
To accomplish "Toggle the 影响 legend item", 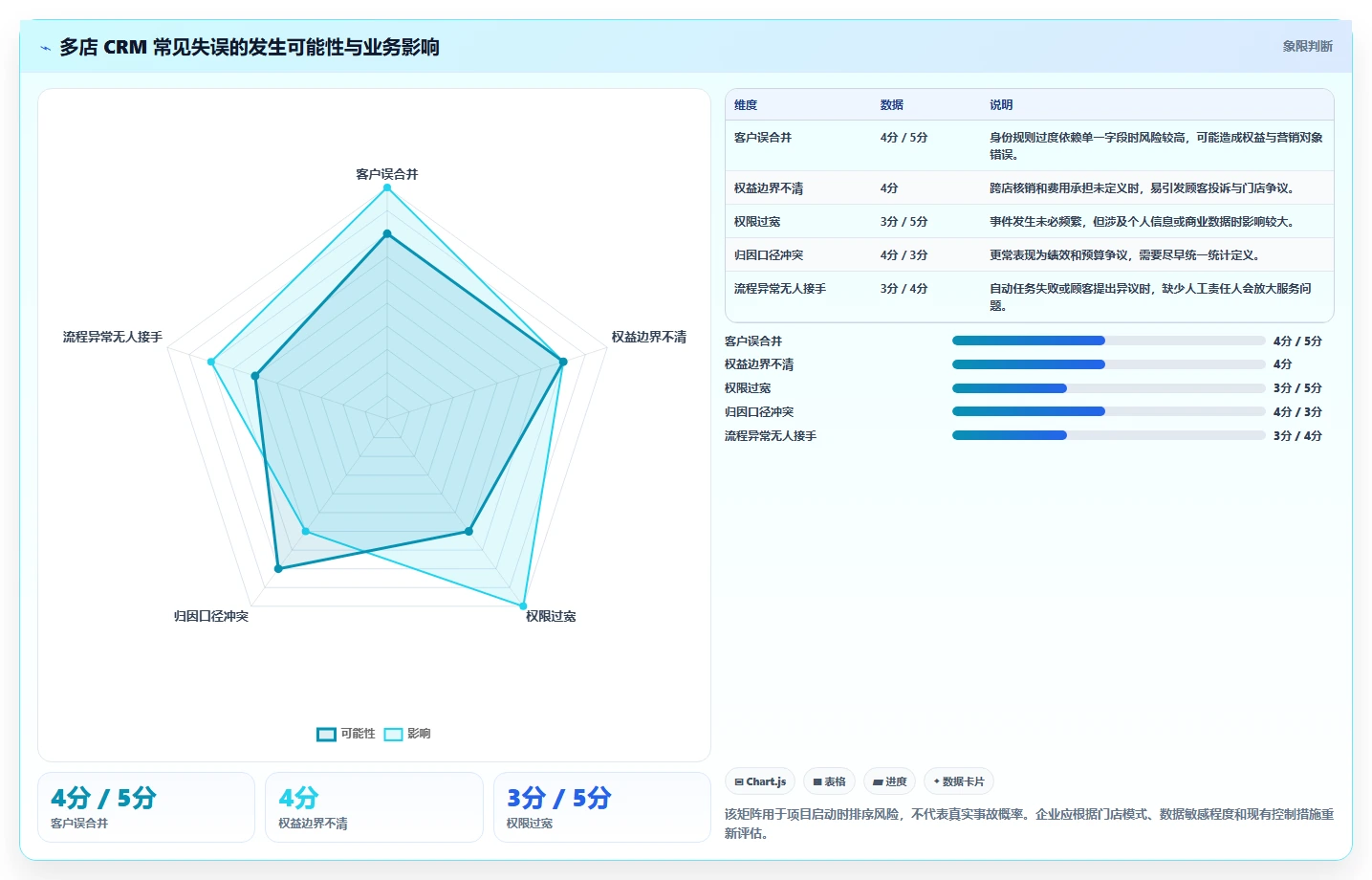I will pyautogui.click(x=407, y=734).
